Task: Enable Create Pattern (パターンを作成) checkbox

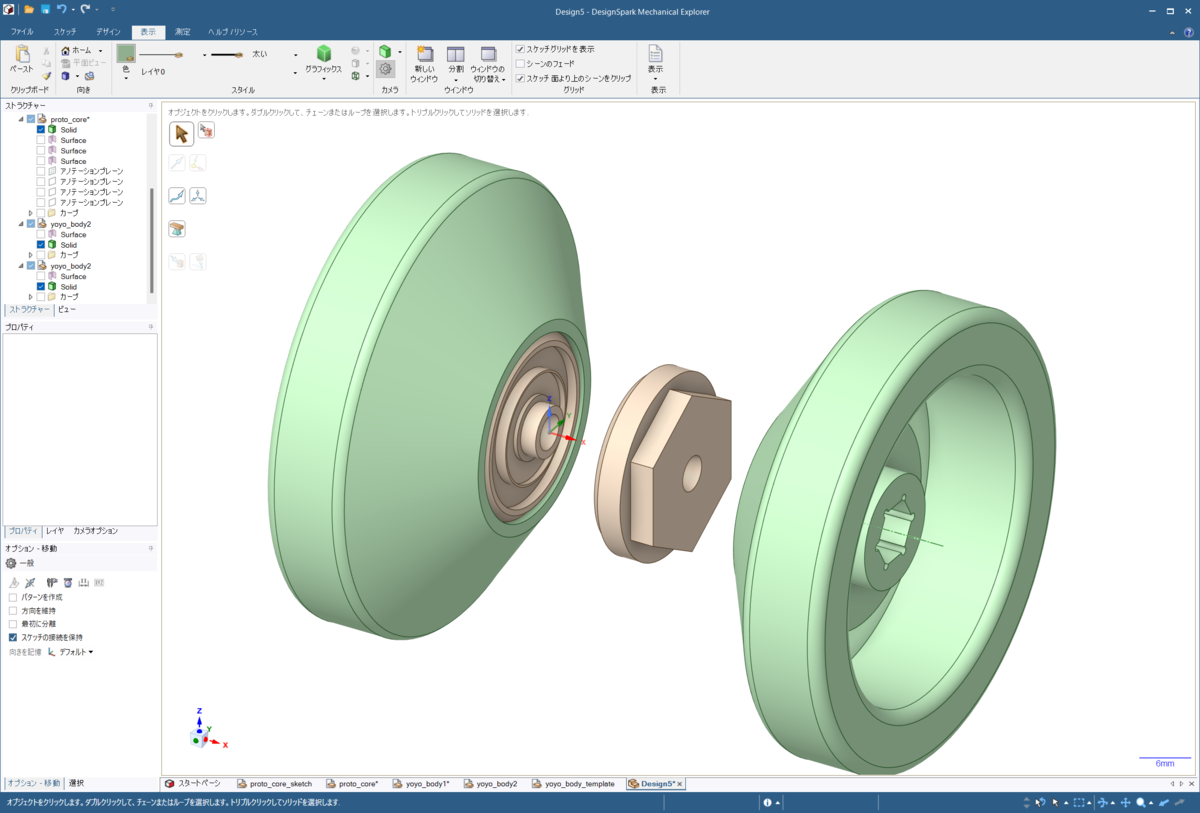Action: coord(13,597)
